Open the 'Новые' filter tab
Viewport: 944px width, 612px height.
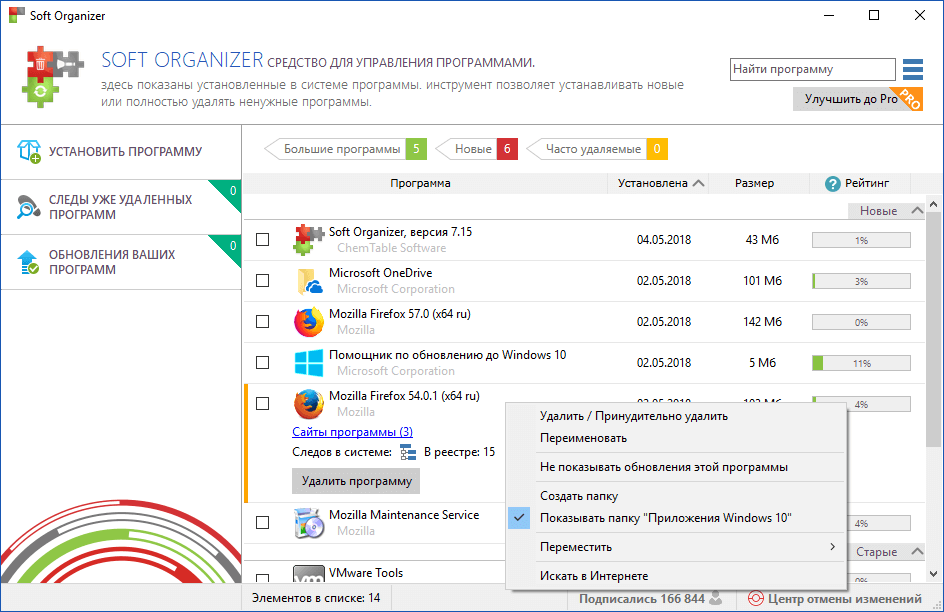click(477, 149)
